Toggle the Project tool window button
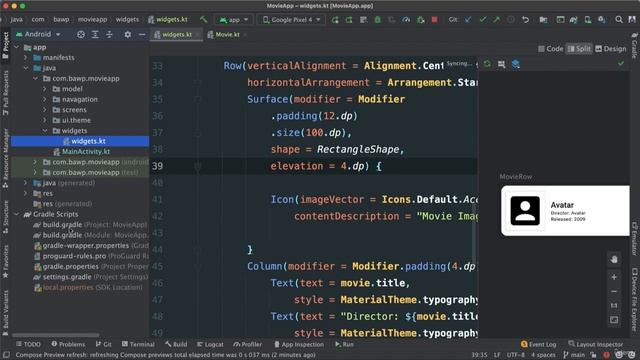The width and height of the screenshot is (640, 360). click(x=5, y=45)
